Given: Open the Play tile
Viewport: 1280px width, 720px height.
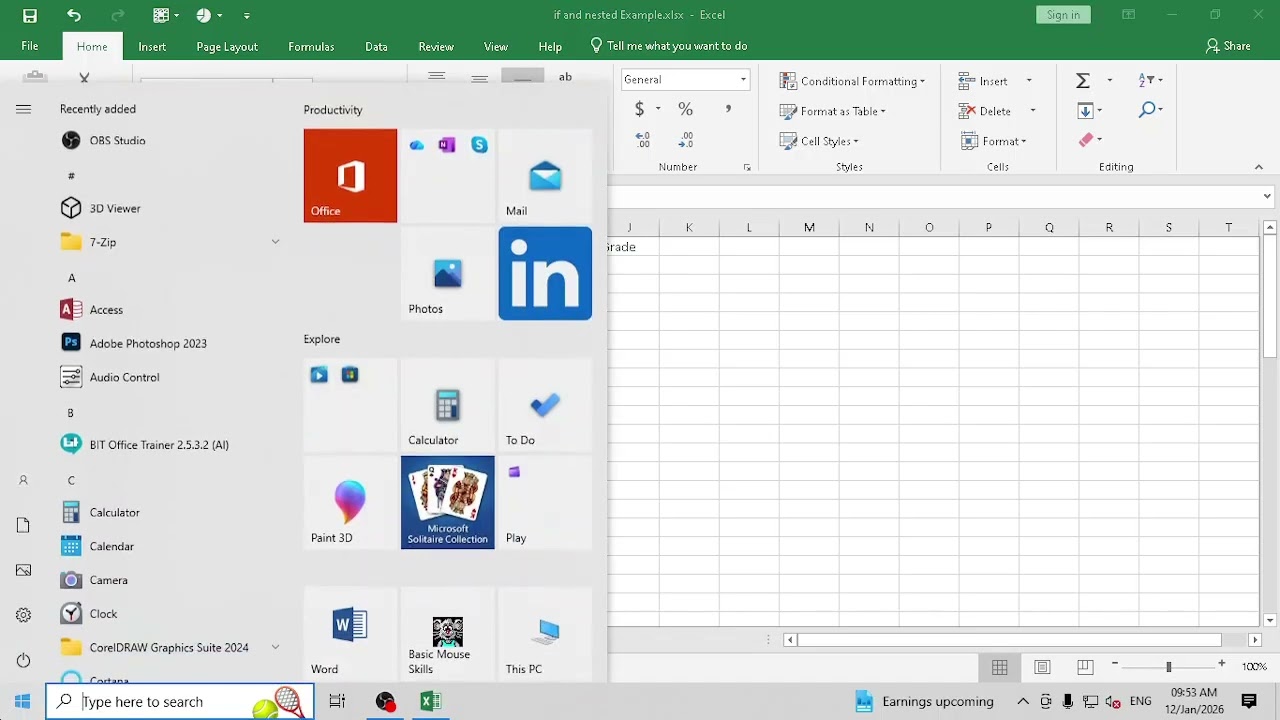Looking at the screenshot, I should tap(545, 503).
